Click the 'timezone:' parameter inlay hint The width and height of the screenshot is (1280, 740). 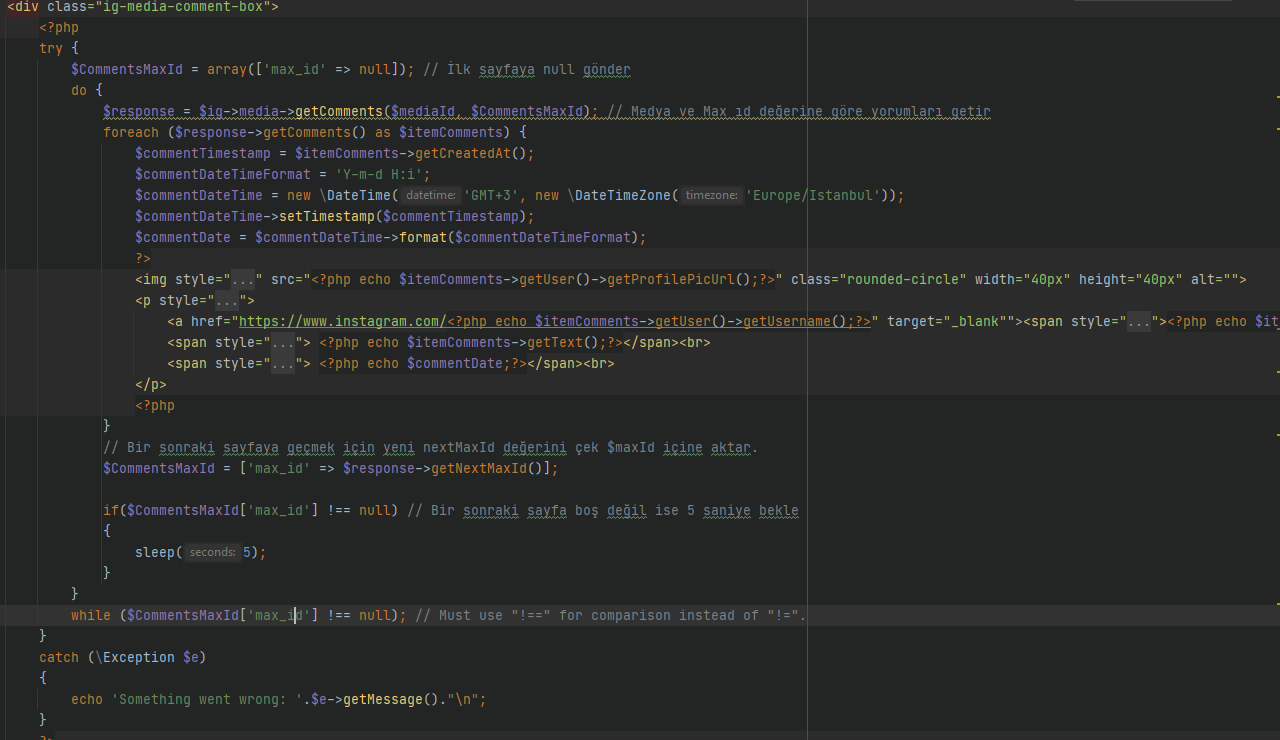pyautogui.click(x=711, y=196)
